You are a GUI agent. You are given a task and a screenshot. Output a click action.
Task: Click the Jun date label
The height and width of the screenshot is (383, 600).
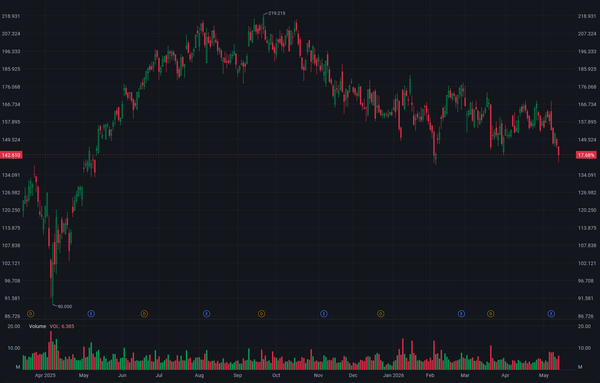pos(122,375)
